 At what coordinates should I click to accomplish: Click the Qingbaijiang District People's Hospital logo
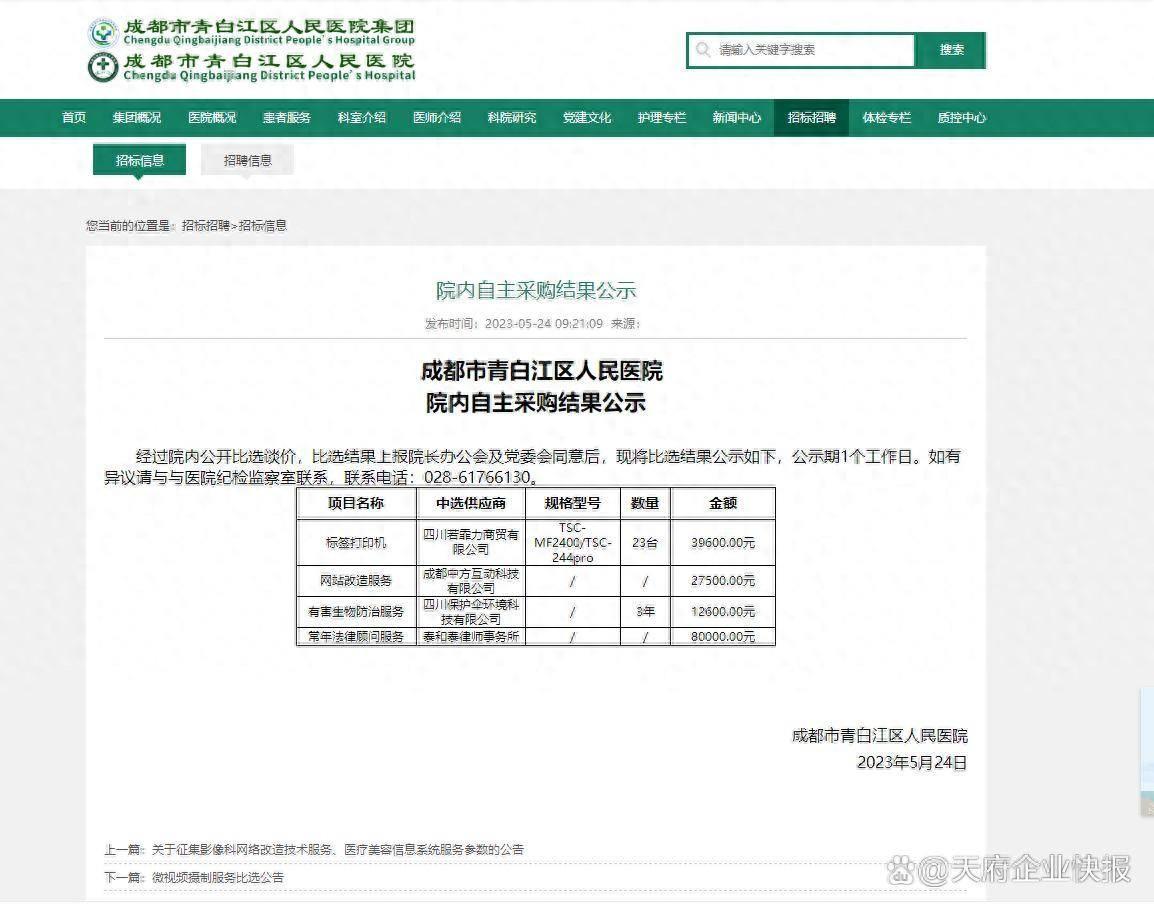(x=103, y=67)
